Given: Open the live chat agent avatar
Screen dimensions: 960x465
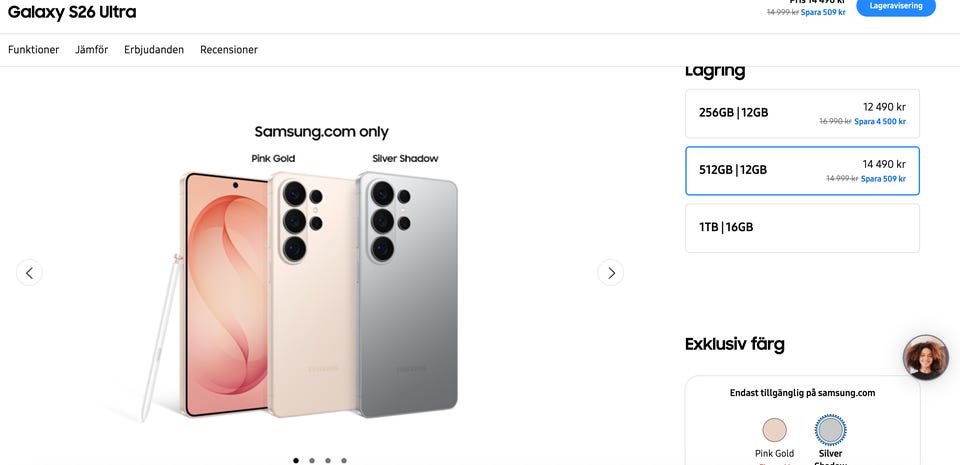Looking at the screenshot, I should tap(925, 357).
